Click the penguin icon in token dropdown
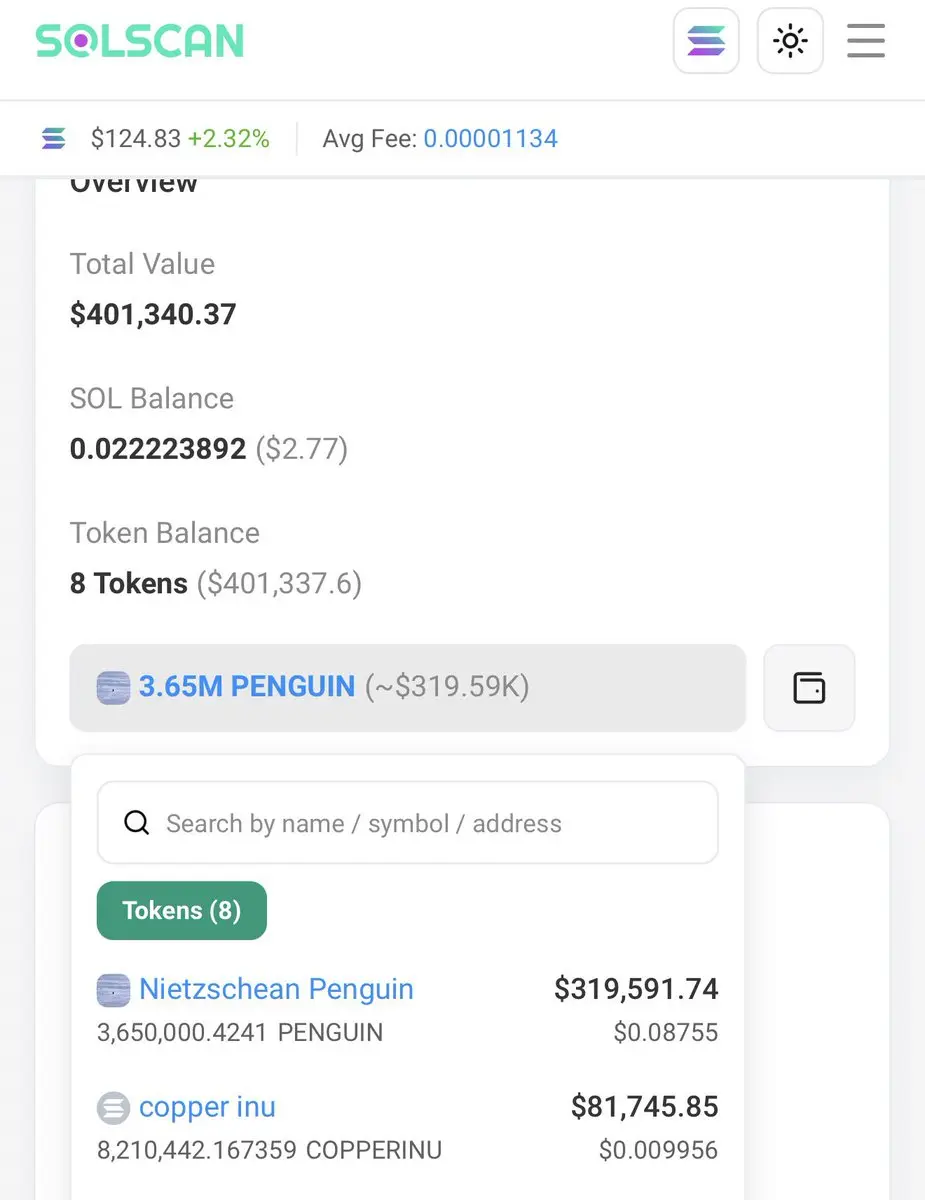The image size is (925, 1200). 113,688
